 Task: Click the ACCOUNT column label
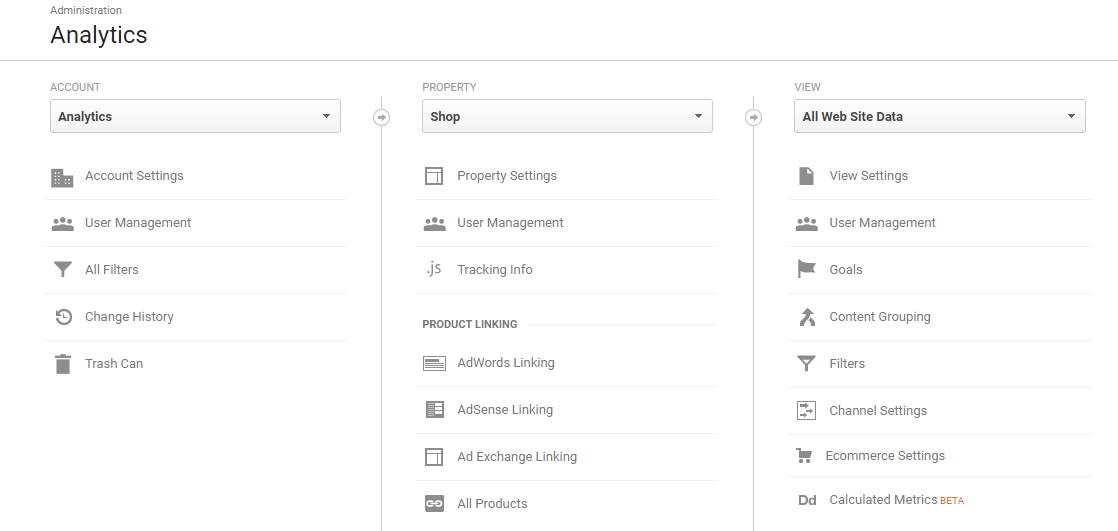[75, 87]
